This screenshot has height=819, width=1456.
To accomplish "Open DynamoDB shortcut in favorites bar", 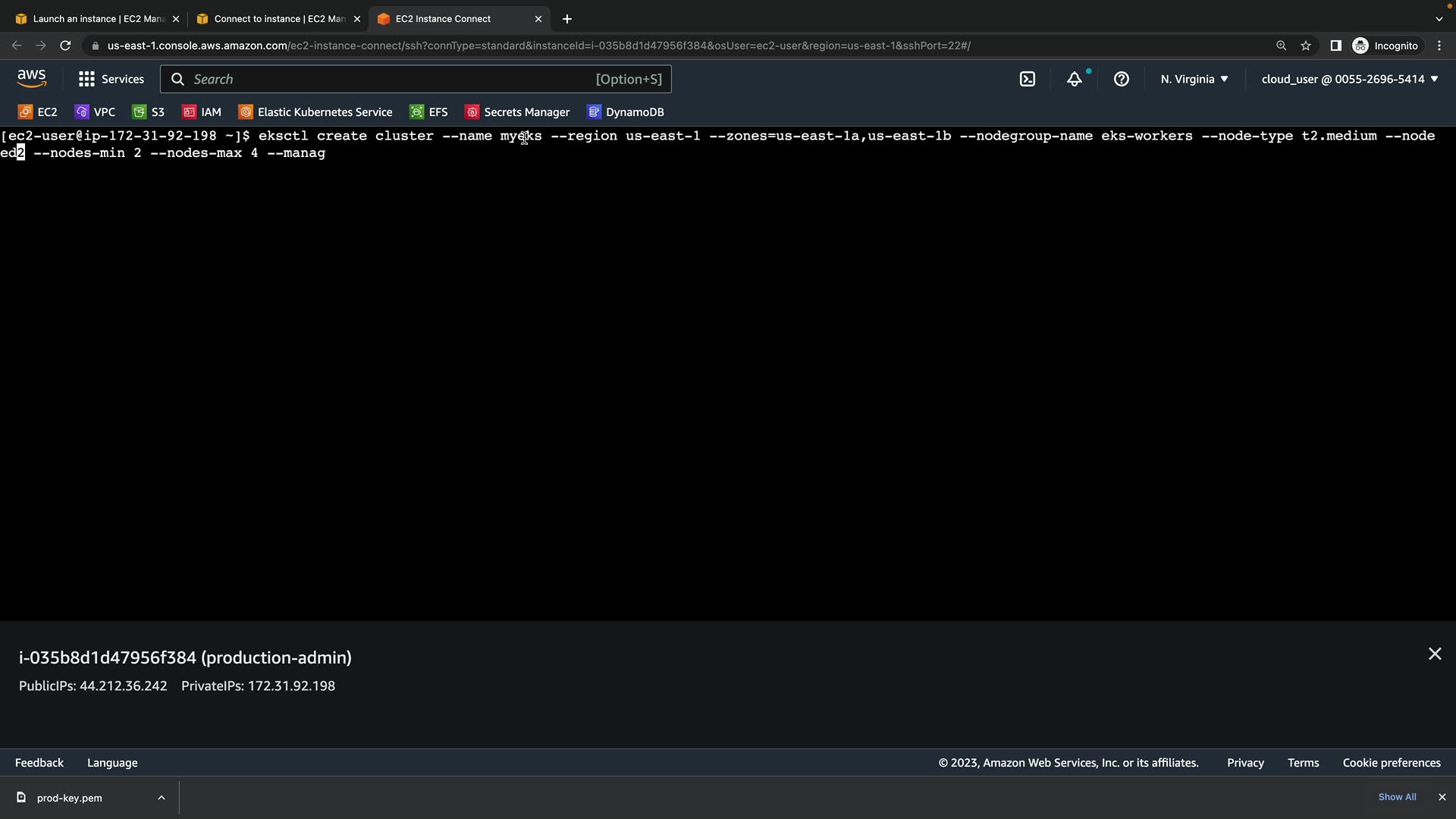I will coord(626,112).
